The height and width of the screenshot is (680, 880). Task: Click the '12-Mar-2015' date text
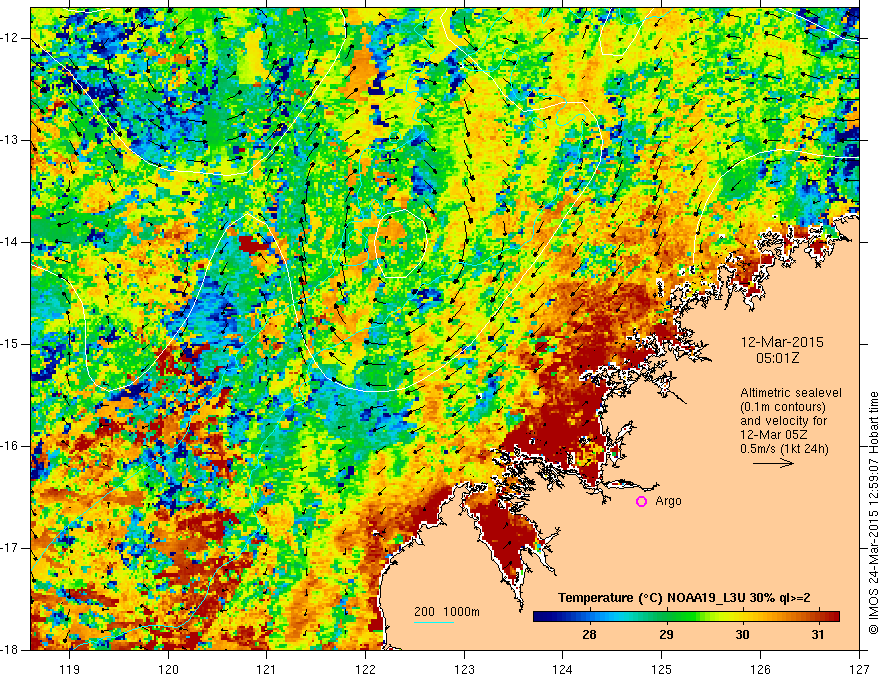pyautogui.click(x=782, y=342)
